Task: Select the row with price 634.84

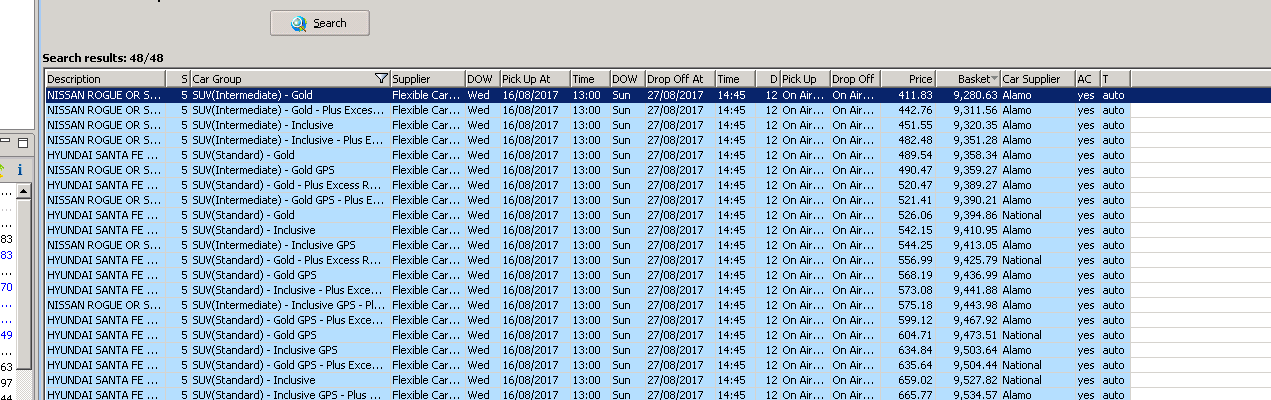Action: (588, 350)
